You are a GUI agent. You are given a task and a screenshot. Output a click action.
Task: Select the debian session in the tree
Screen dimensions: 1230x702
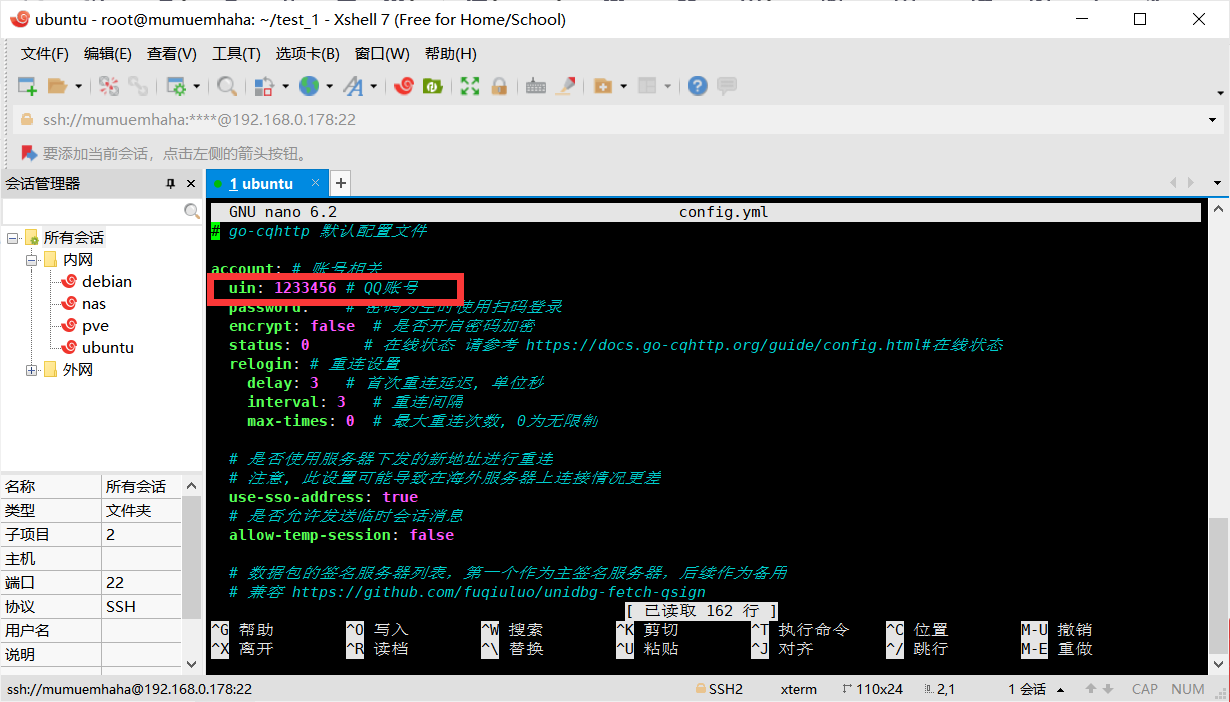(106, 282)
